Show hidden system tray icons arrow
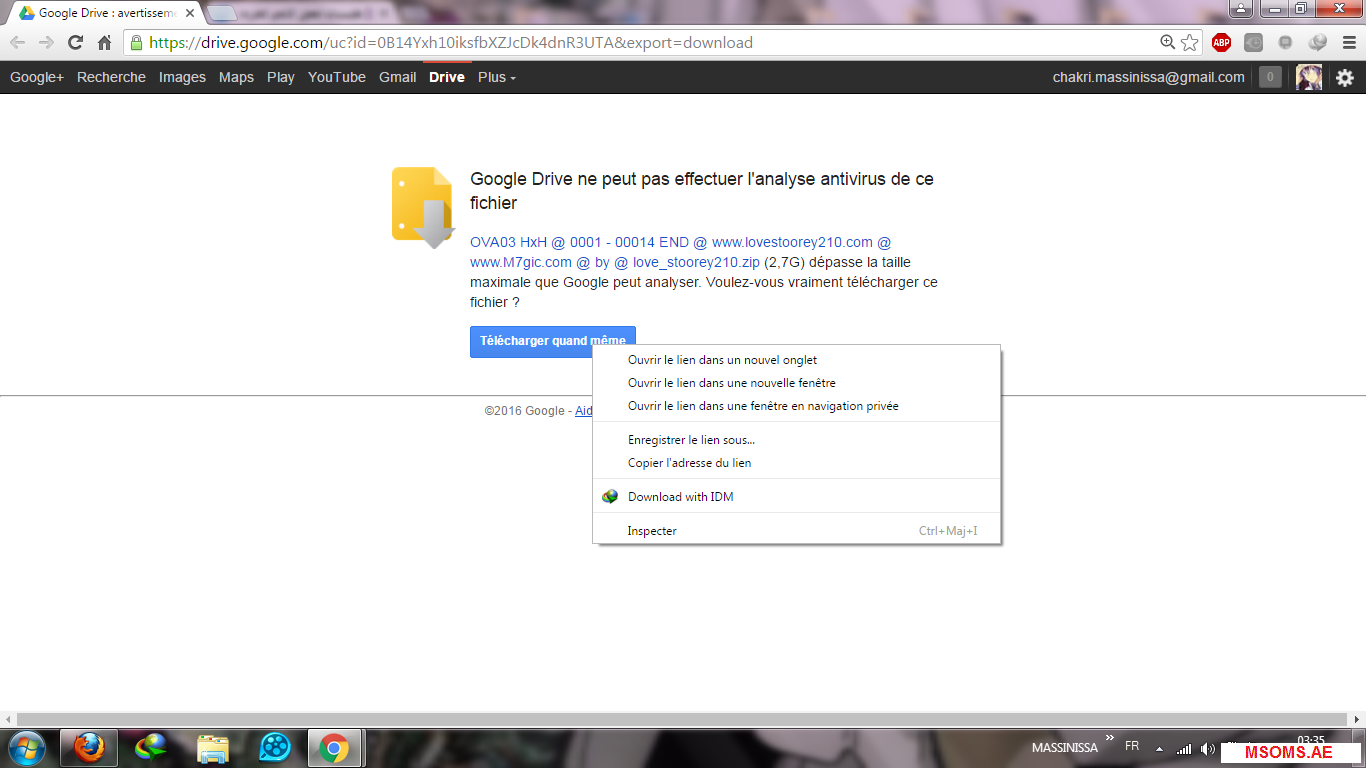The height and width of the screenshot is (768, 1366). 1159,749
